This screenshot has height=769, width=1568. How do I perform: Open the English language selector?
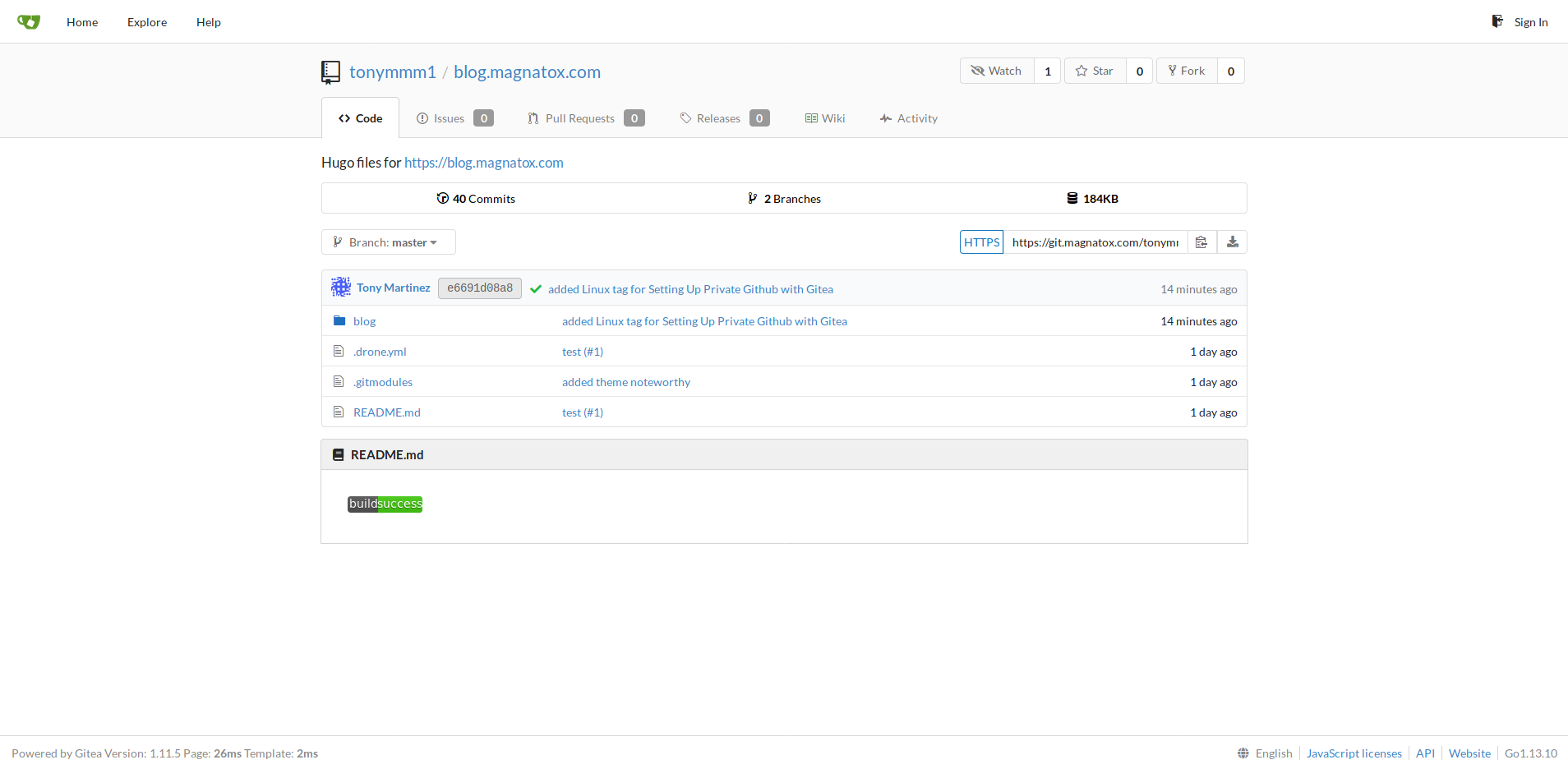(1265, 753)
